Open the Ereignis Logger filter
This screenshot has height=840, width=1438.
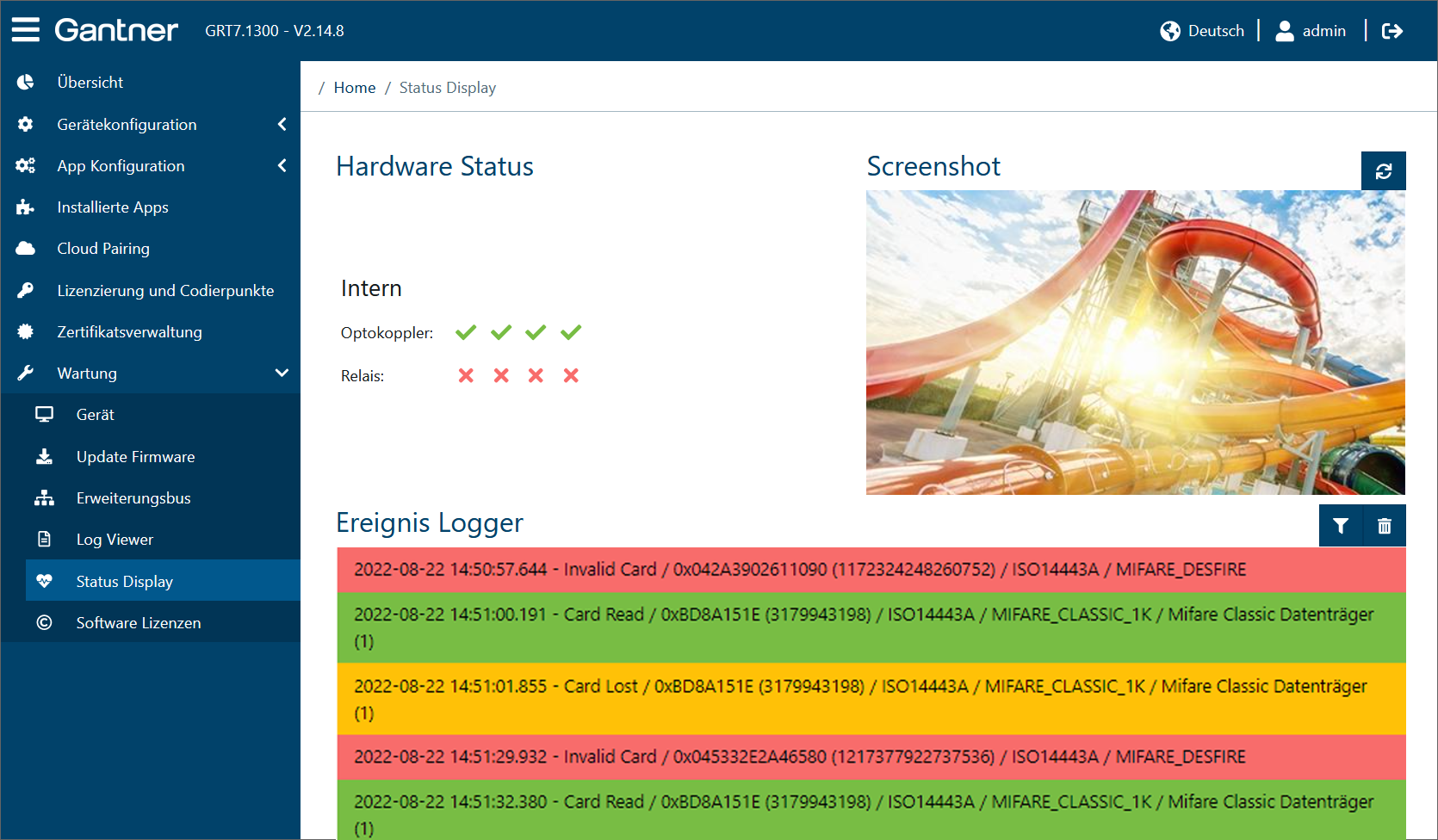1341,526
